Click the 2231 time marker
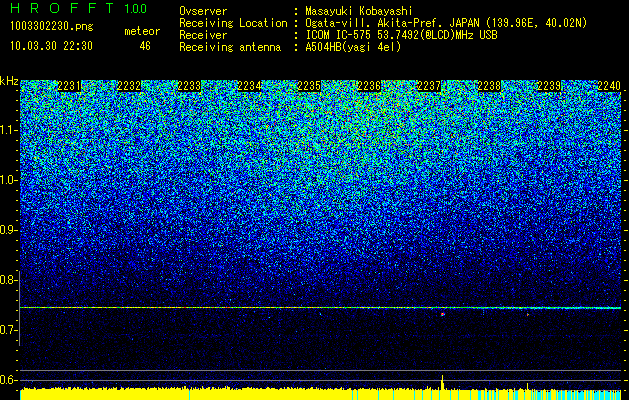Viewport: 629px width, 400px height. (x=69, y=86)
